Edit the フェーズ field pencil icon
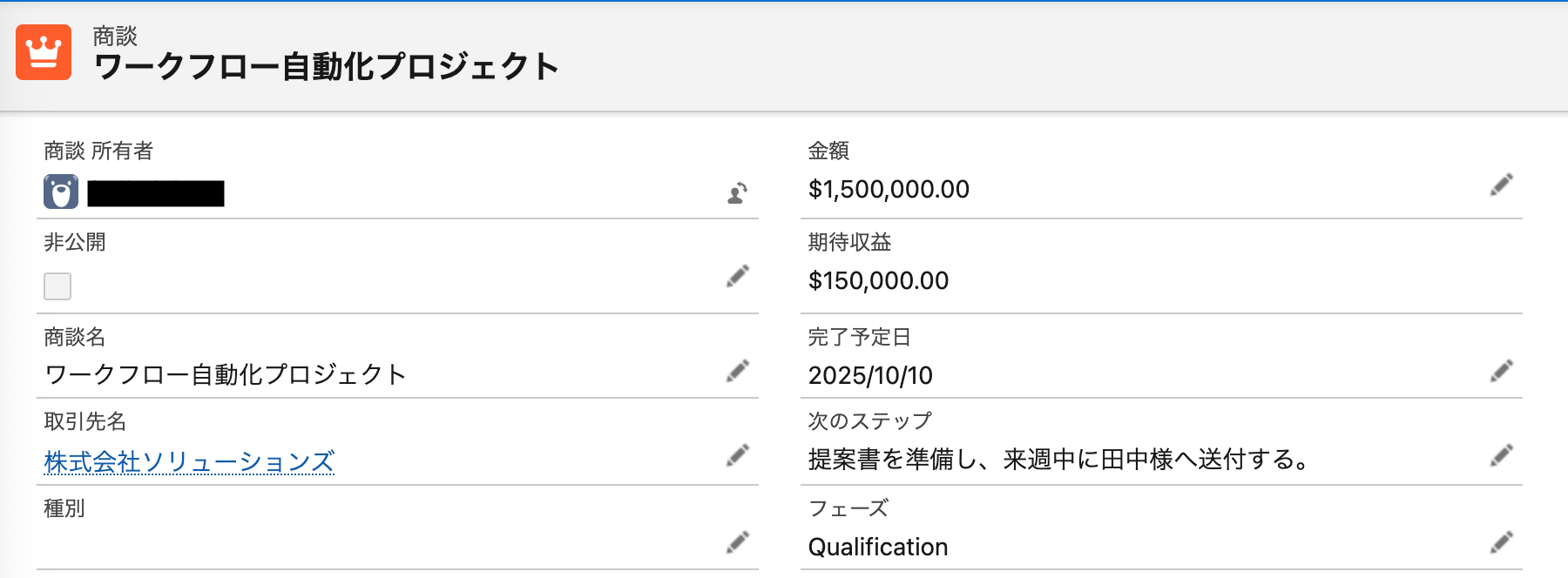Viewport: 1568px width, 578px height. (x=1501, y=542)
